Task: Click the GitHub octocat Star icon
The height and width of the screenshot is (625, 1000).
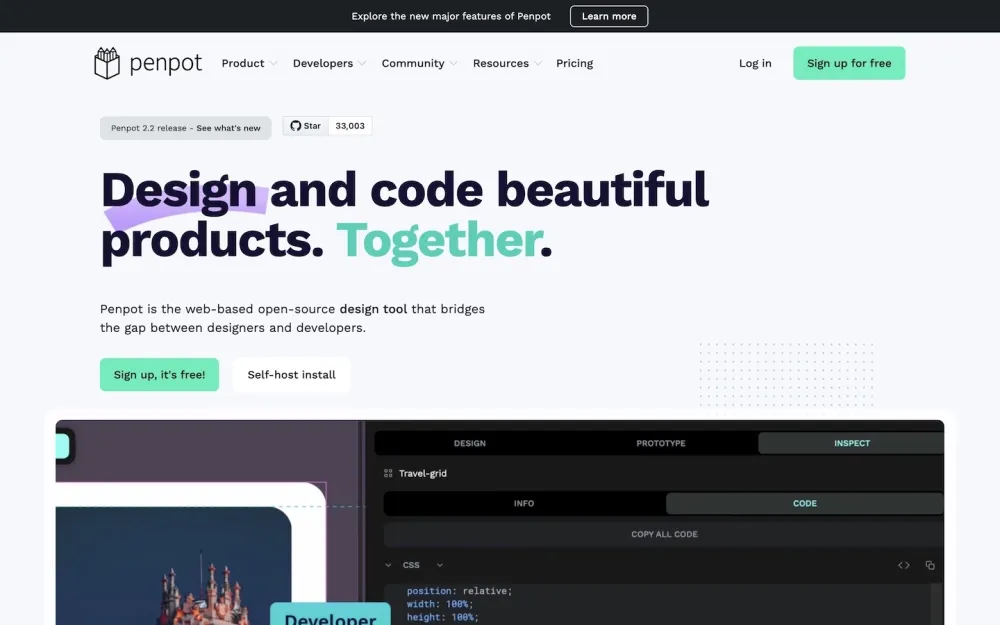Action: pyautogui.click(x=293, y=125)
